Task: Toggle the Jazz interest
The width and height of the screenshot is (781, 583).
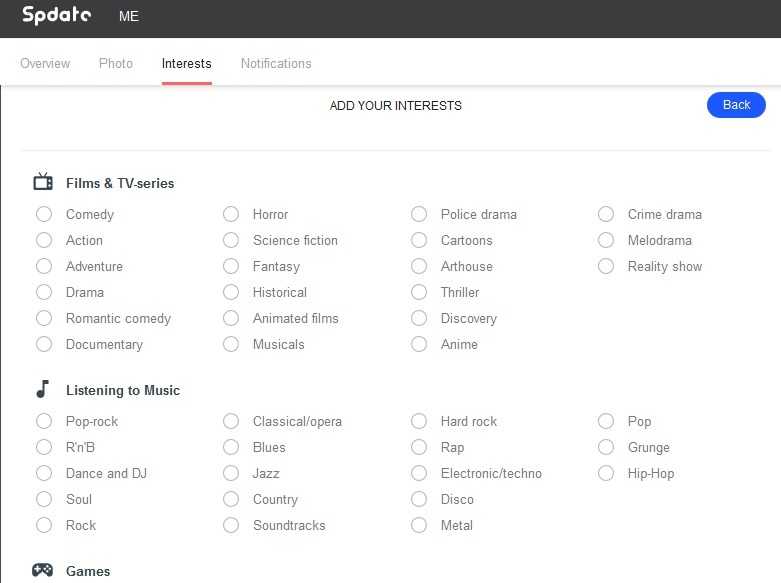Action: 231,473
